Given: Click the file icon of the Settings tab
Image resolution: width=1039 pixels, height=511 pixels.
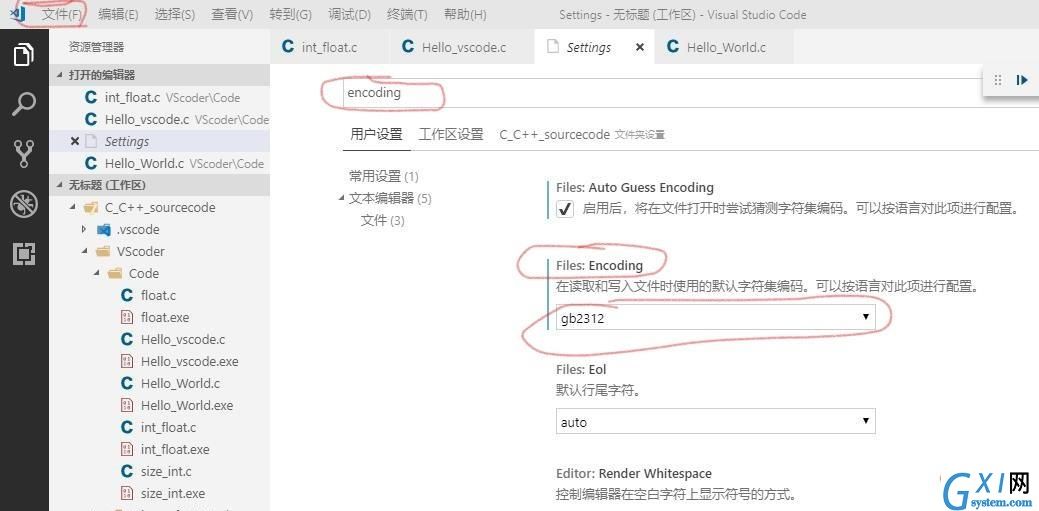Looking at the screenshot, I should click(x=551, y=47).
